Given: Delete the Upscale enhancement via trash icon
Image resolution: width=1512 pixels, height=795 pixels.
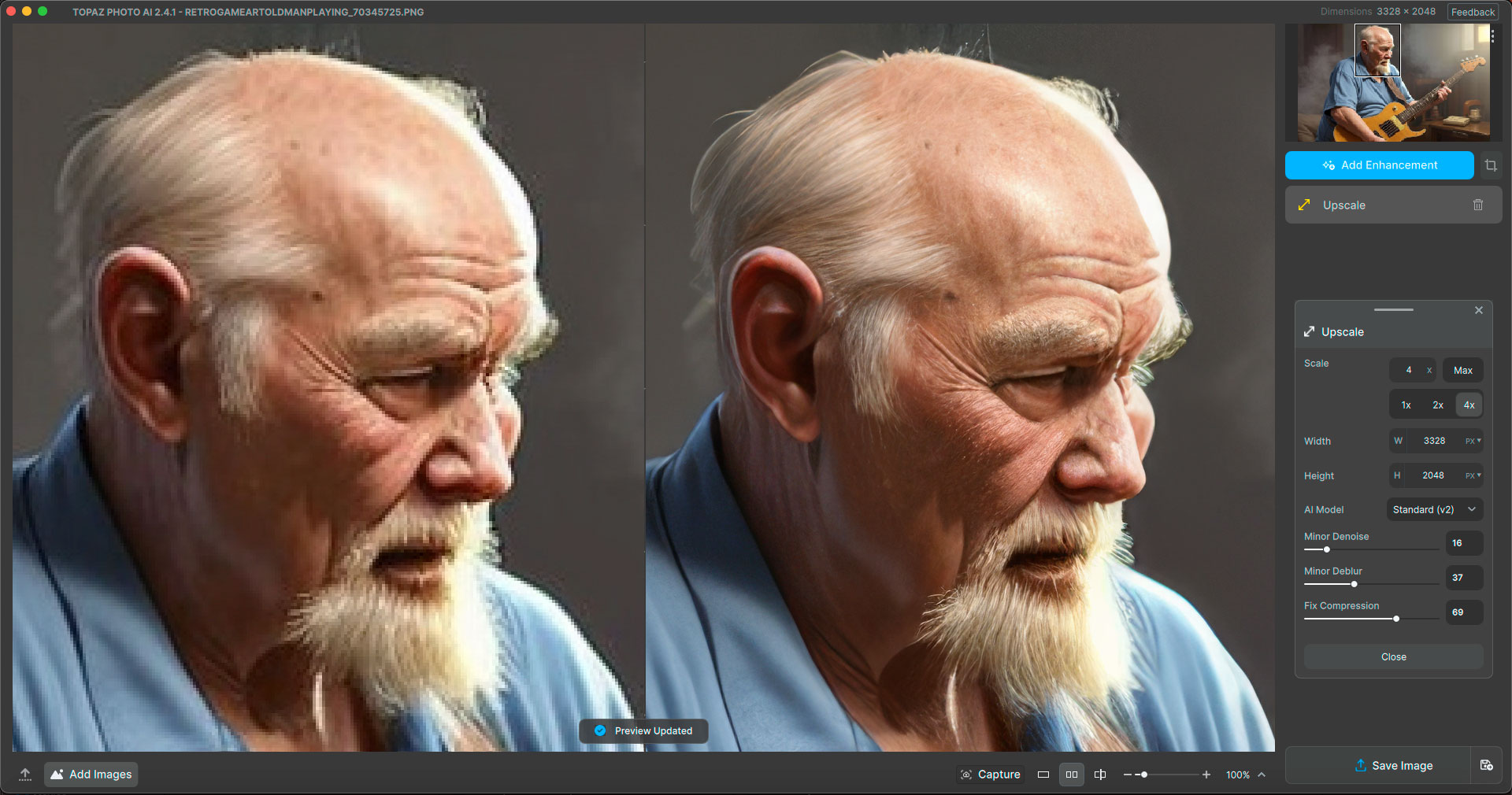Looking at the screenshot, I should (1478, 205).
